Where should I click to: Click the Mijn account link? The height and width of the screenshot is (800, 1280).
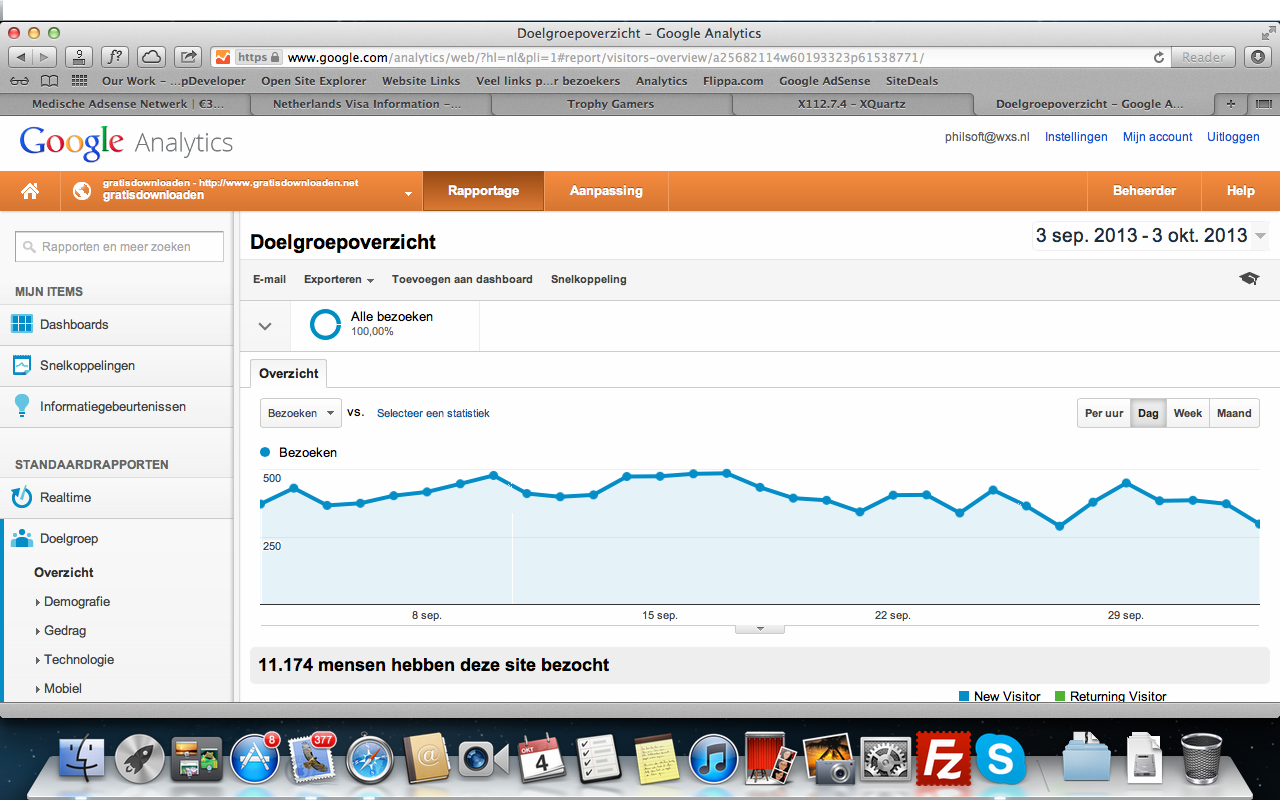[x=1158, y=137]
